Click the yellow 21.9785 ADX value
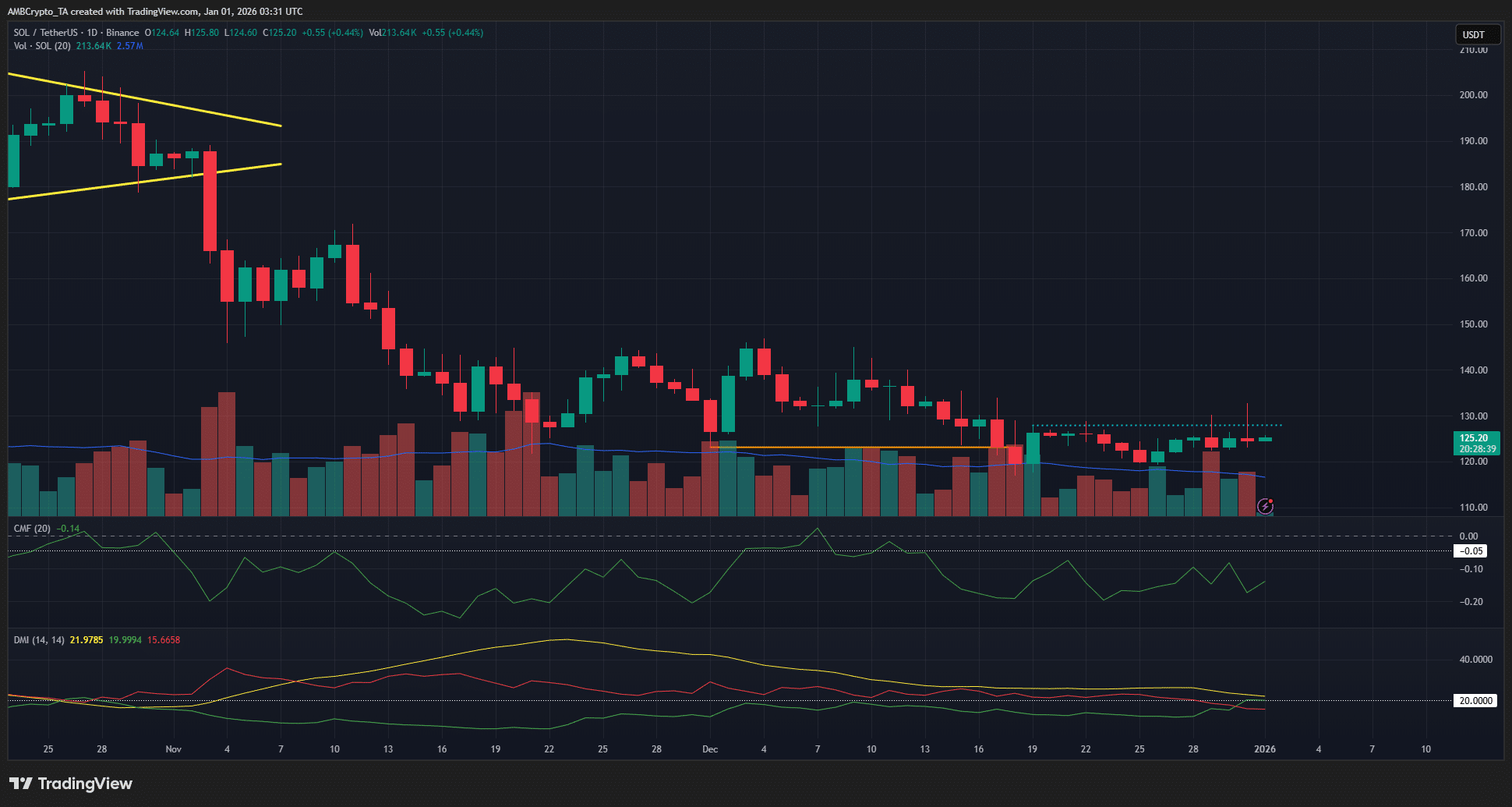Screen dimensions: 1512x807 tap(87, 640)
